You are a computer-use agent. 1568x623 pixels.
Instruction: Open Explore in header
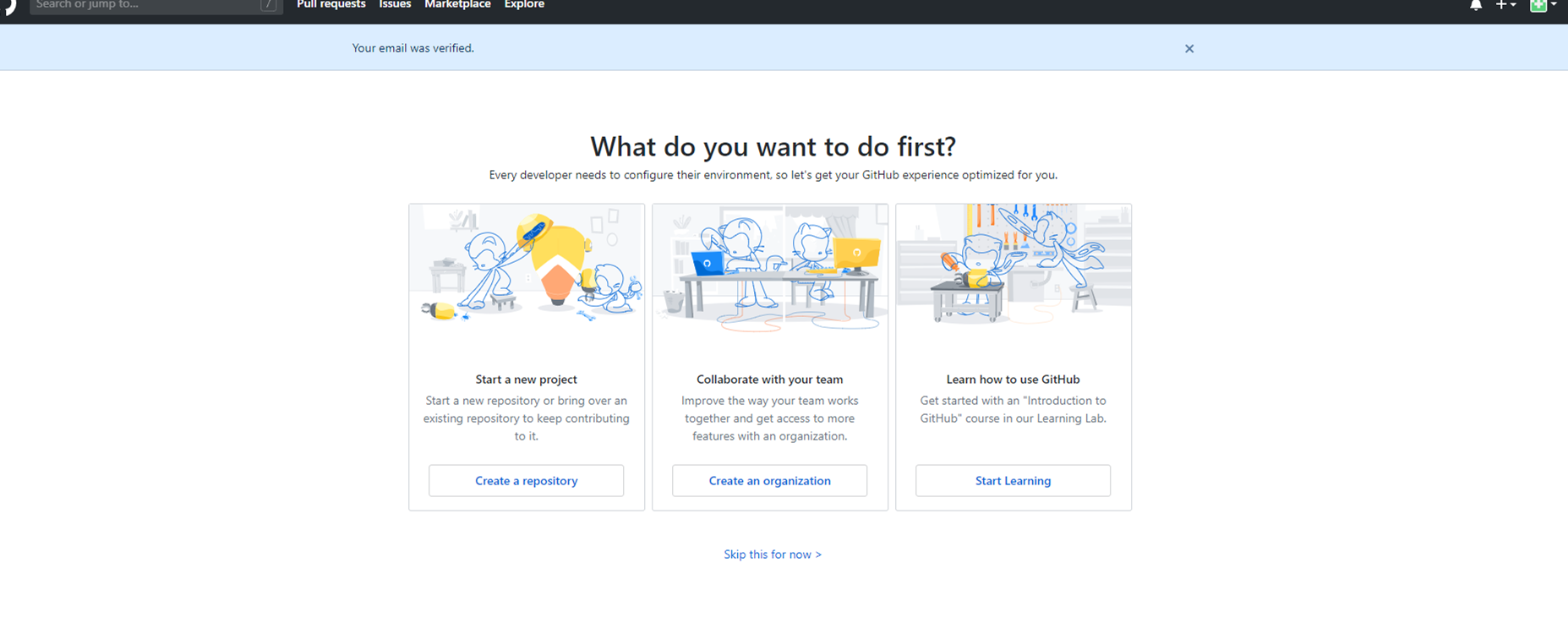tap(524, 5)
